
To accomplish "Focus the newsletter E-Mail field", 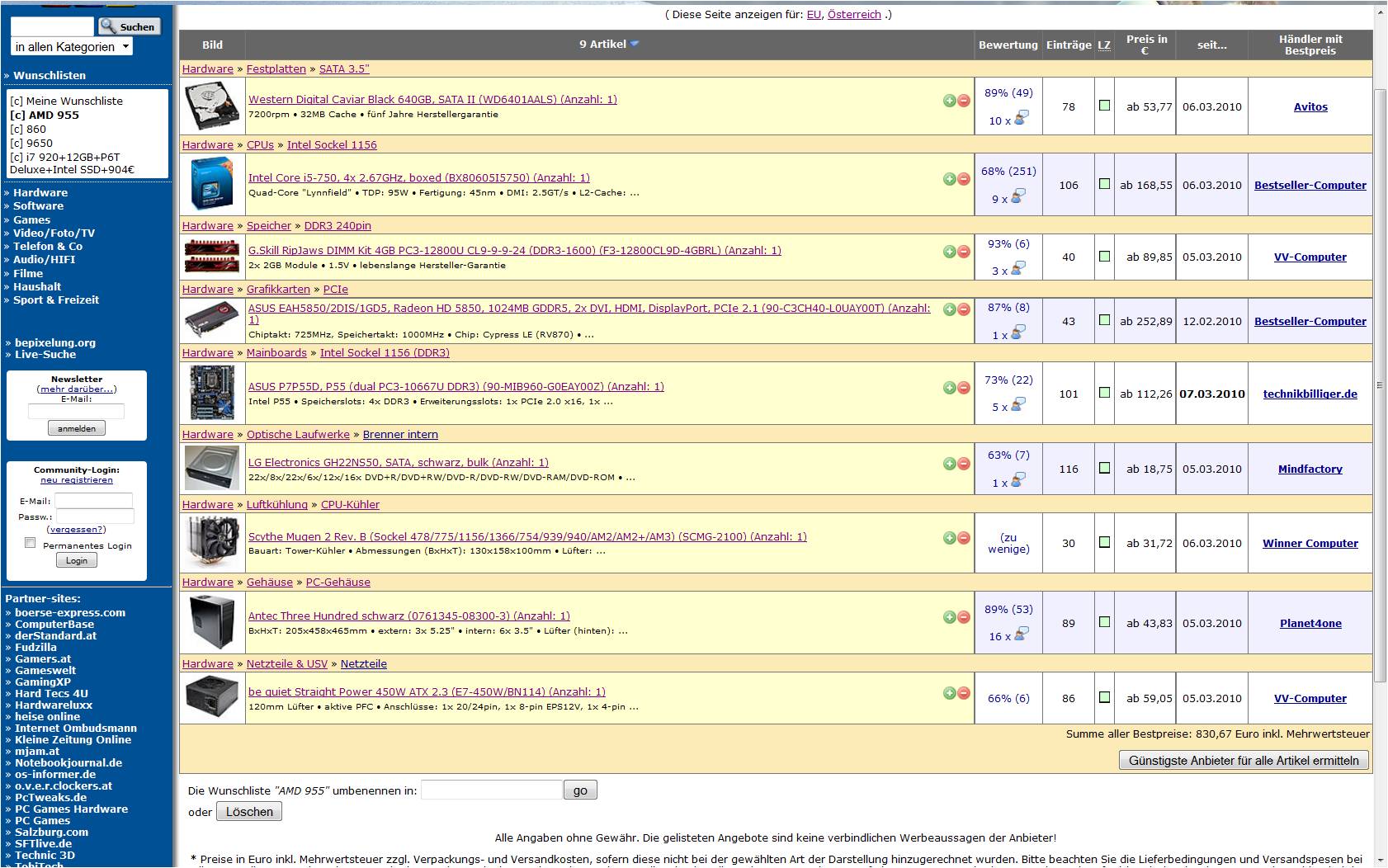I will 76,411.
